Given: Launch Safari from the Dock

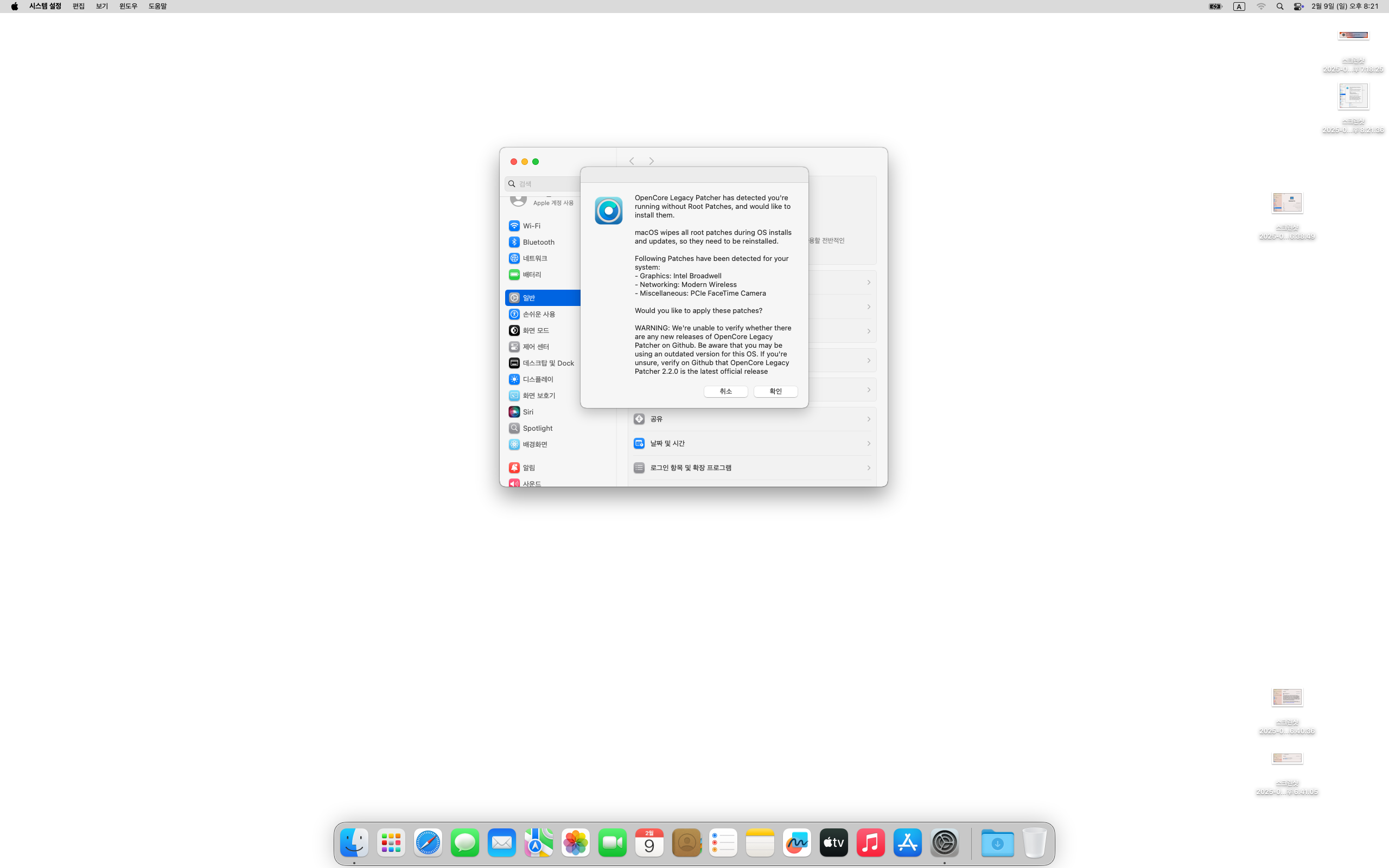Looking at the screenshot, I should (428, 842).
